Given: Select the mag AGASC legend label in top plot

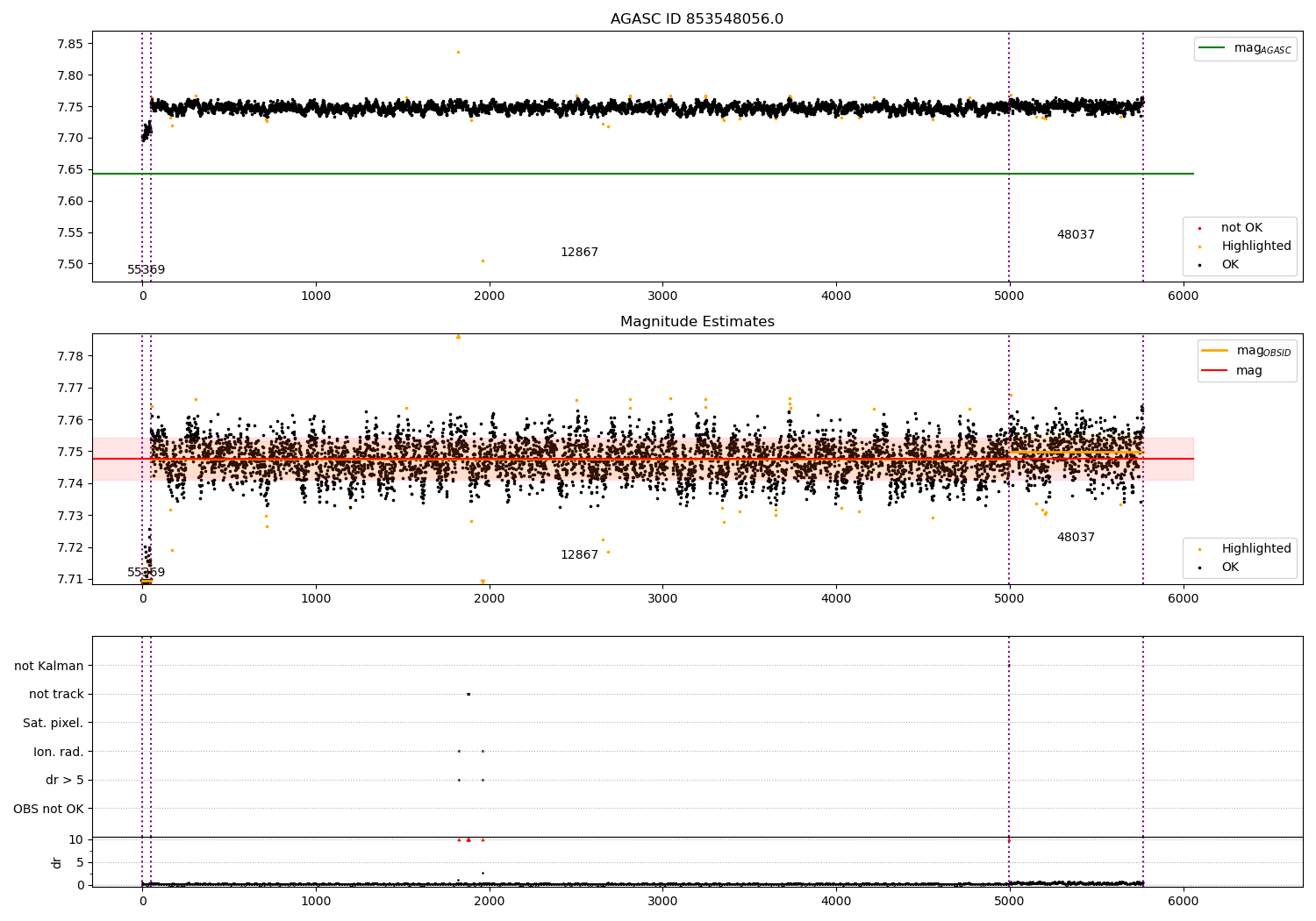Looking at the screenshot, I should point(1262,48).
